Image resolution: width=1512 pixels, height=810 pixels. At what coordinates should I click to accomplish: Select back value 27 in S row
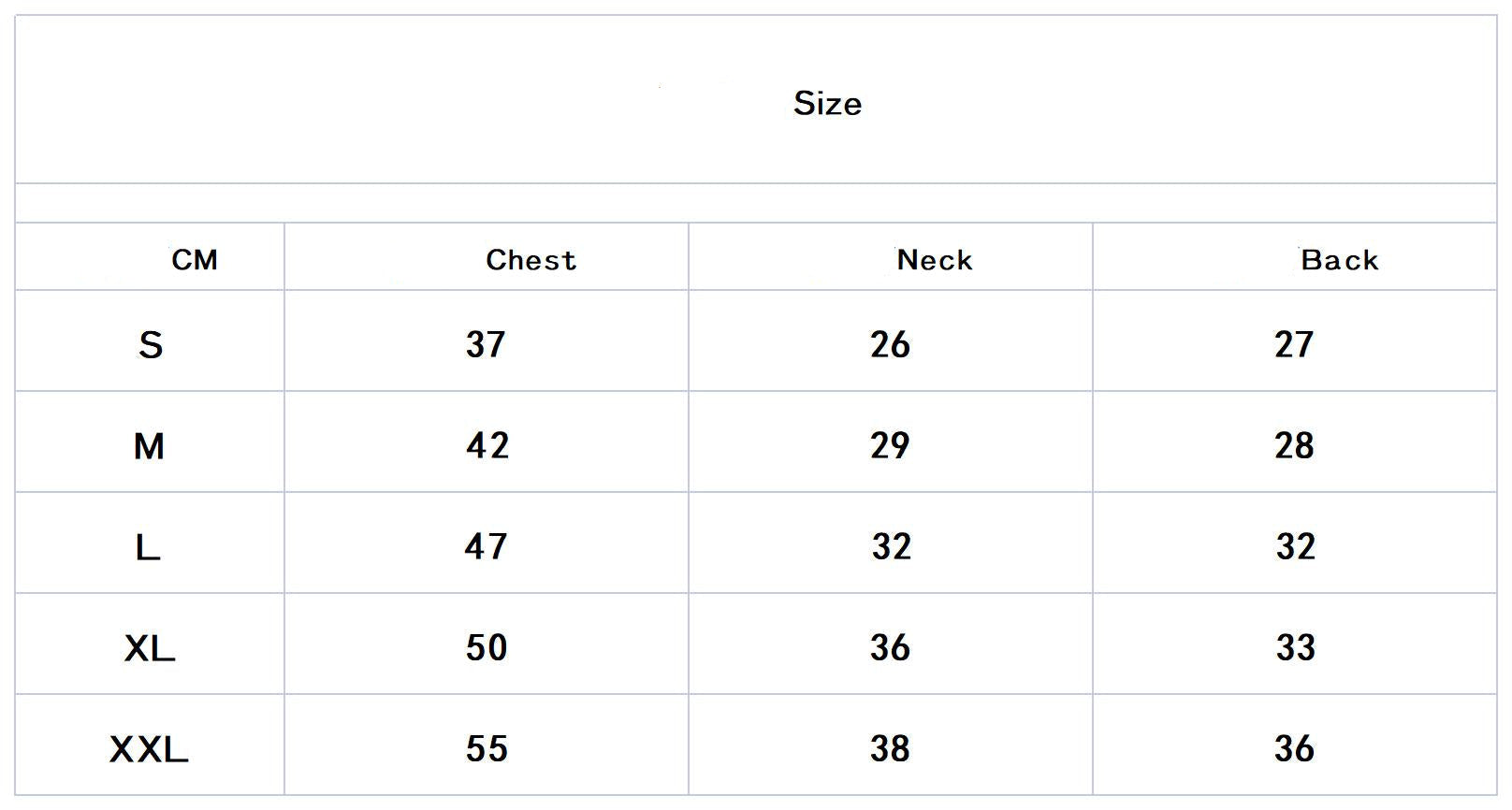pos(1294,344)
